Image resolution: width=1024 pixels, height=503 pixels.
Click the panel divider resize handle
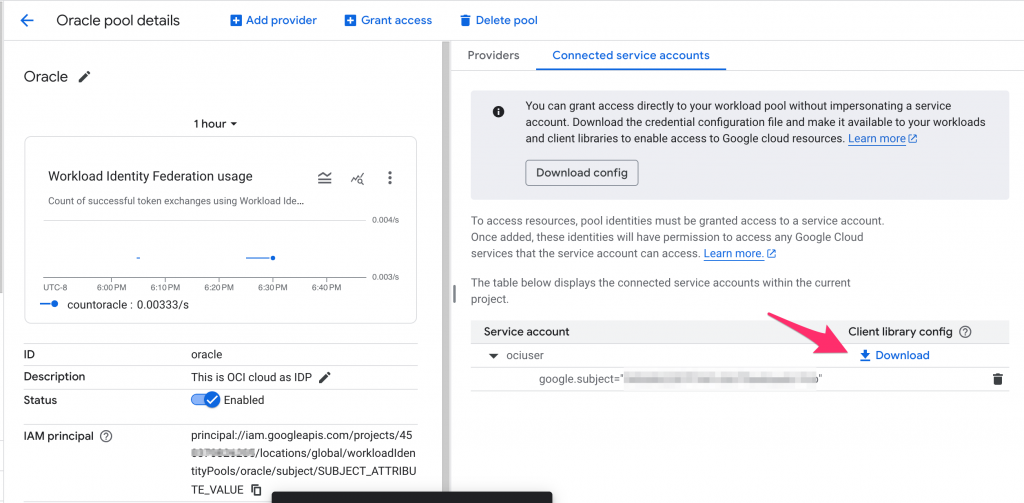[454, 294]
